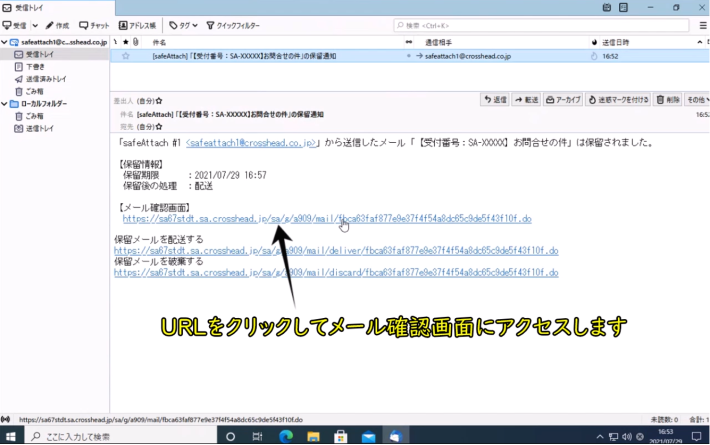Sort by the 通信相手 correspondent column
The image size is (710, 445).
point(438,43)
